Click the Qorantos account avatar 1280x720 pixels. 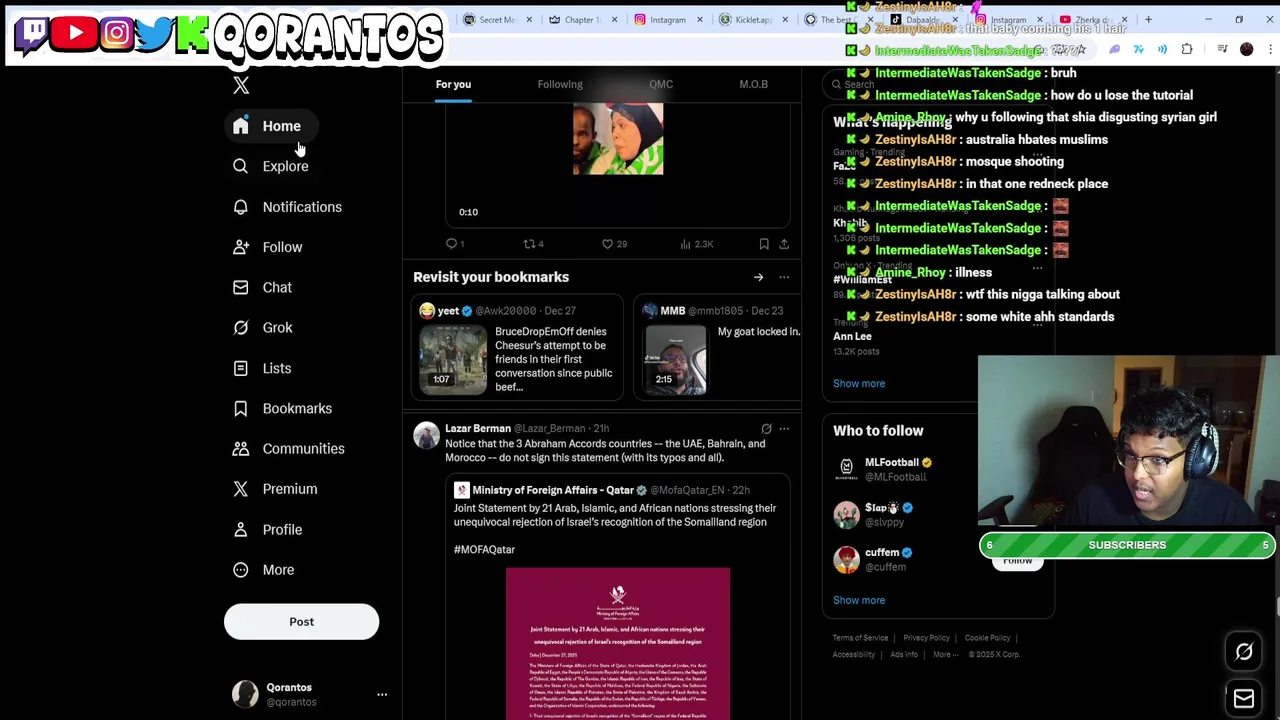point(245,694)
